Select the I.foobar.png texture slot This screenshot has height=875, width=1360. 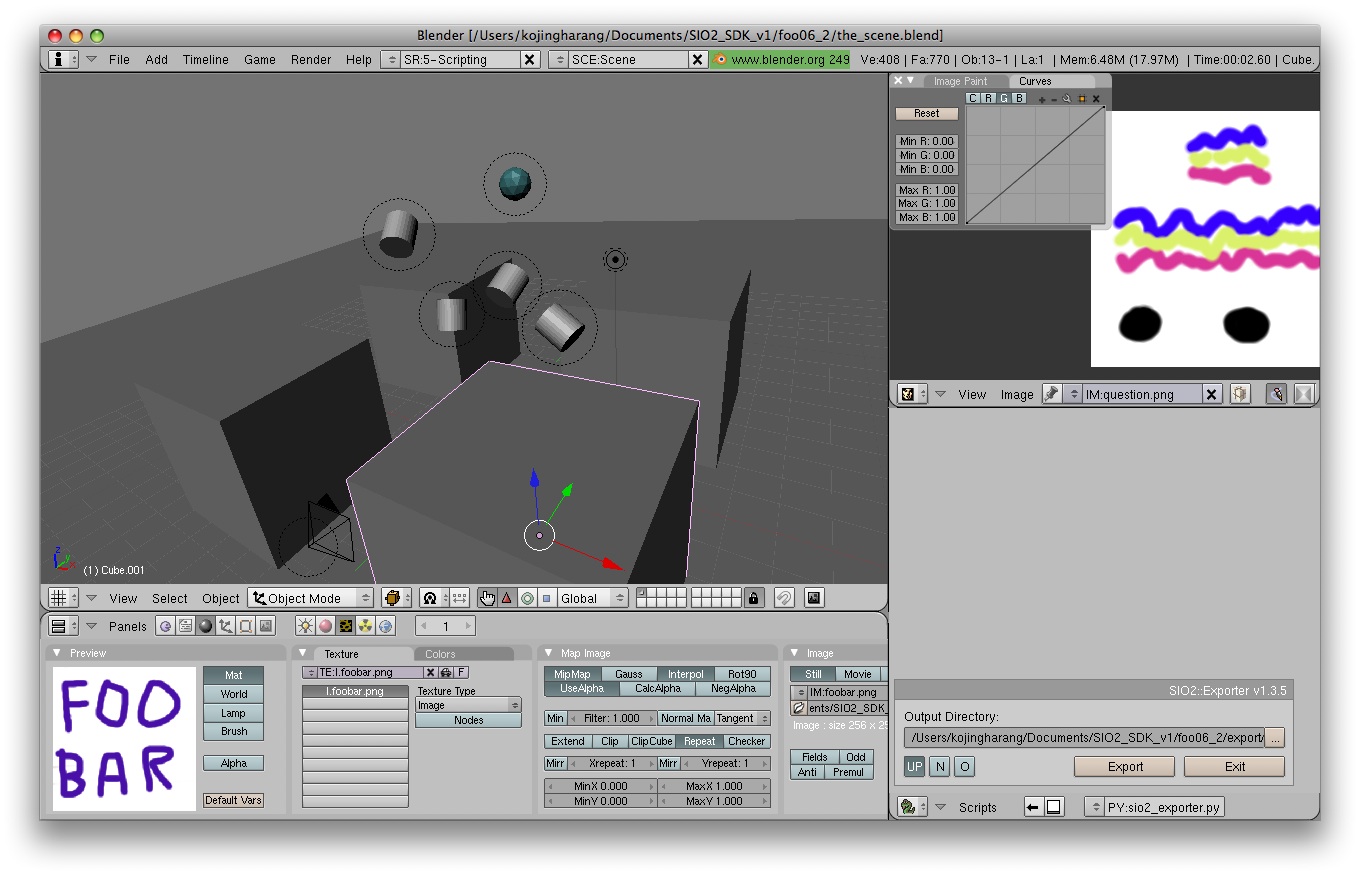coord(355,691)
